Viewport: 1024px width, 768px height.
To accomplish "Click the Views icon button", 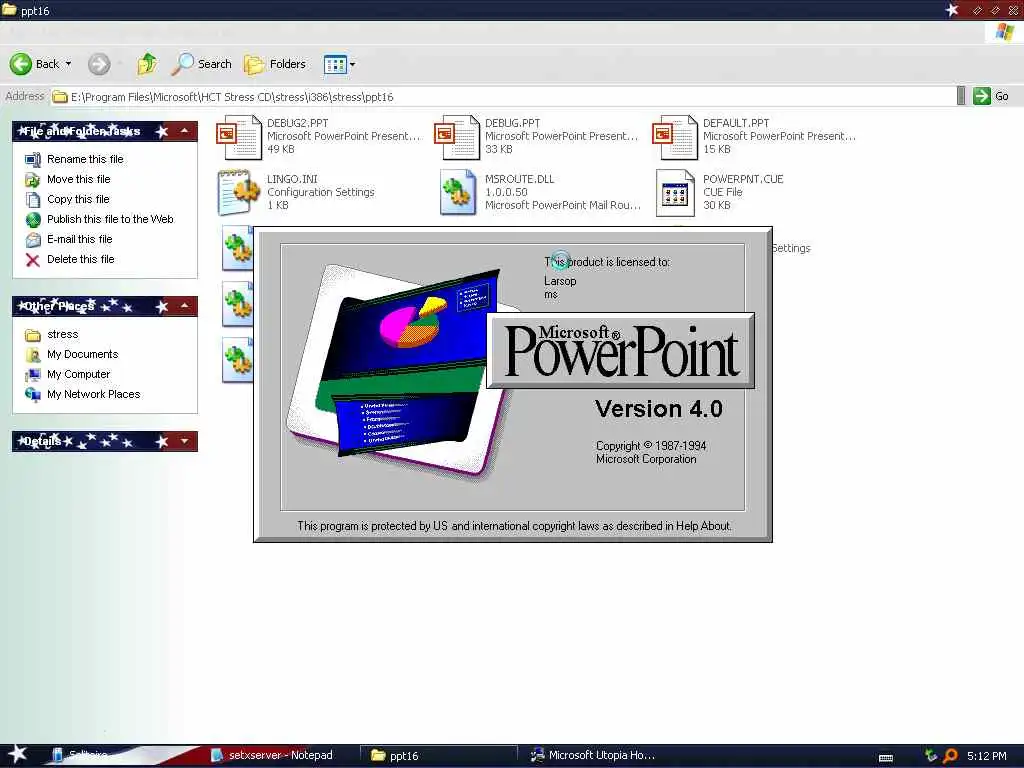I will click(x=335, y=64).
